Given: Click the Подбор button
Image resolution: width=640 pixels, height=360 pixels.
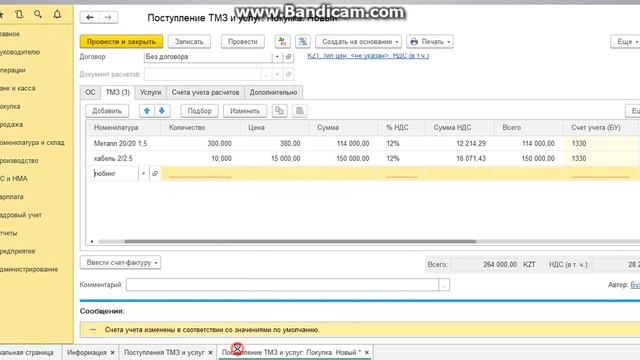Looking at the screenshot, I should 200,111.
